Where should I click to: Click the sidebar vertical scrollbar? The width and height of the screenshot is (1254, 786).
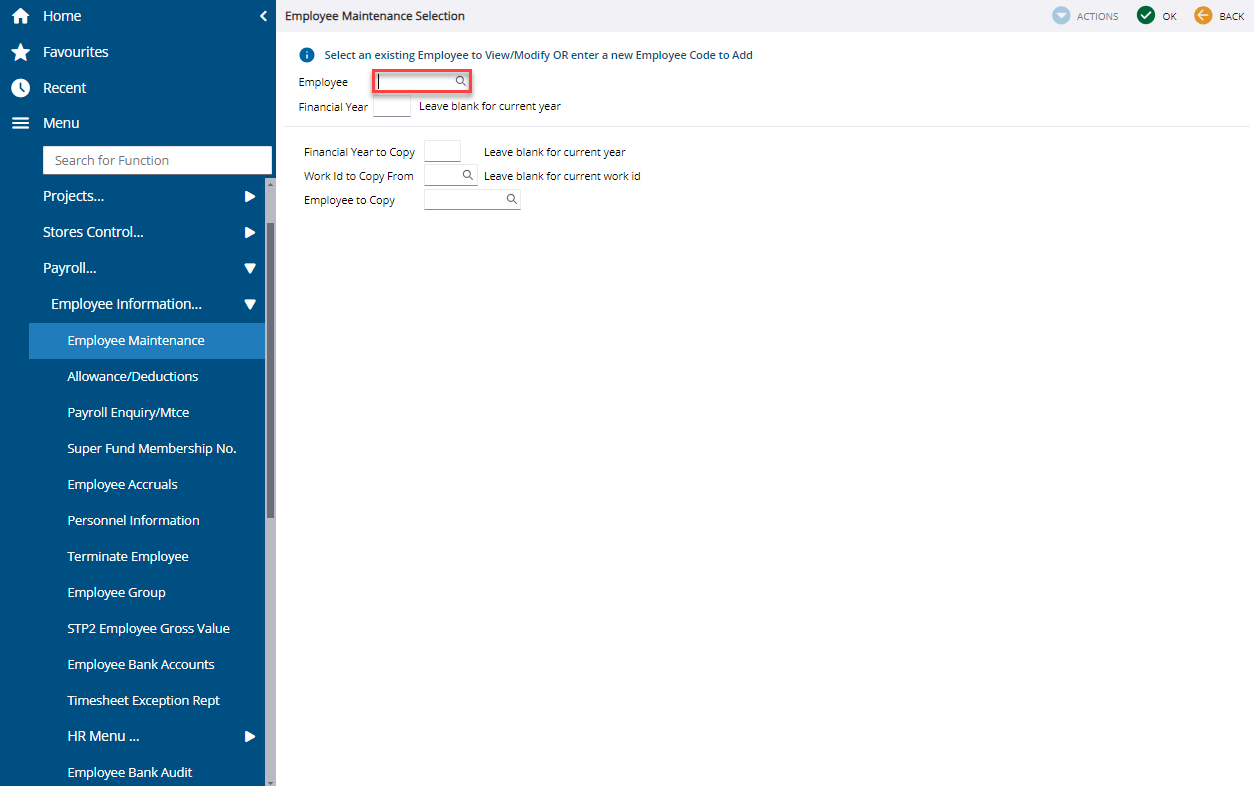point(270,370)
